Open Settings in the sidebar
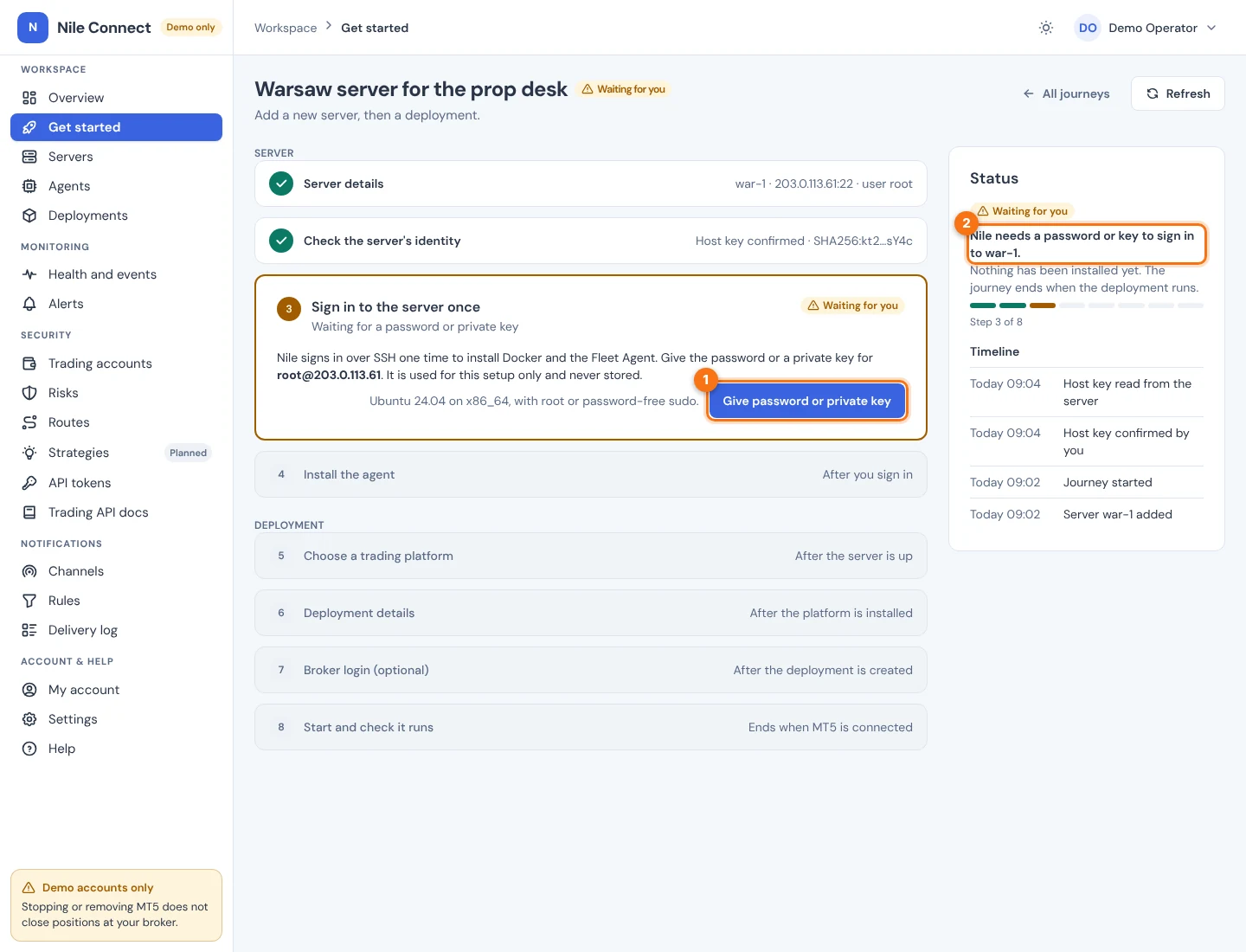This screenshot has width=1246, height=952. click(116, 719)
